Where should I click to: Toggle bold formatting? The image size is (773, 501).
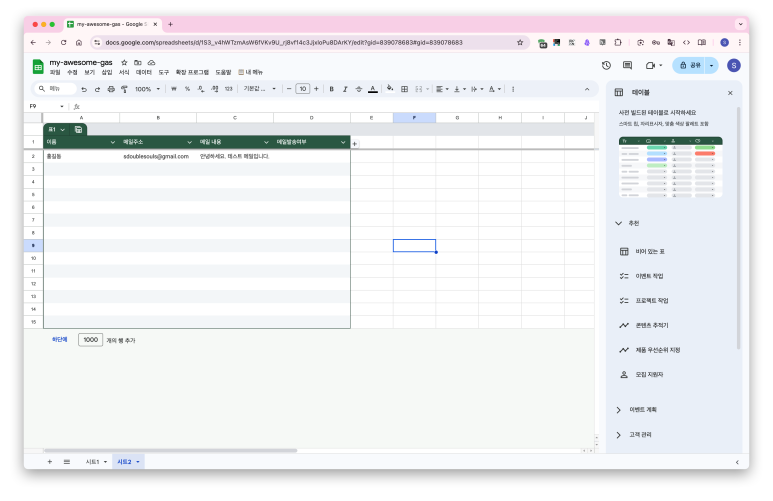(331, 89)
